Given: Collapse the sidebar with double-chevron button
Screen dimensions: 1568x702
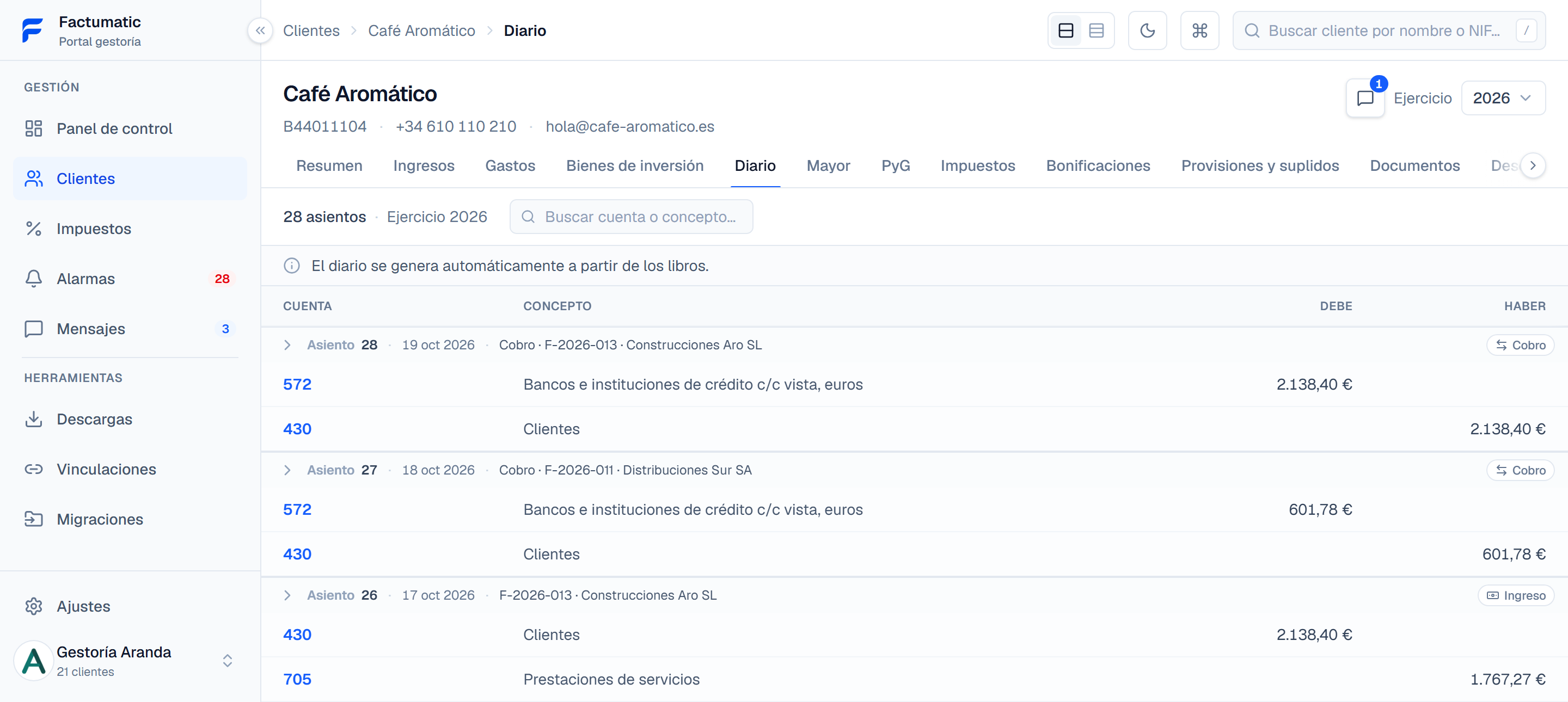Looking at the screenshot, I should click(x=260, y=30).
